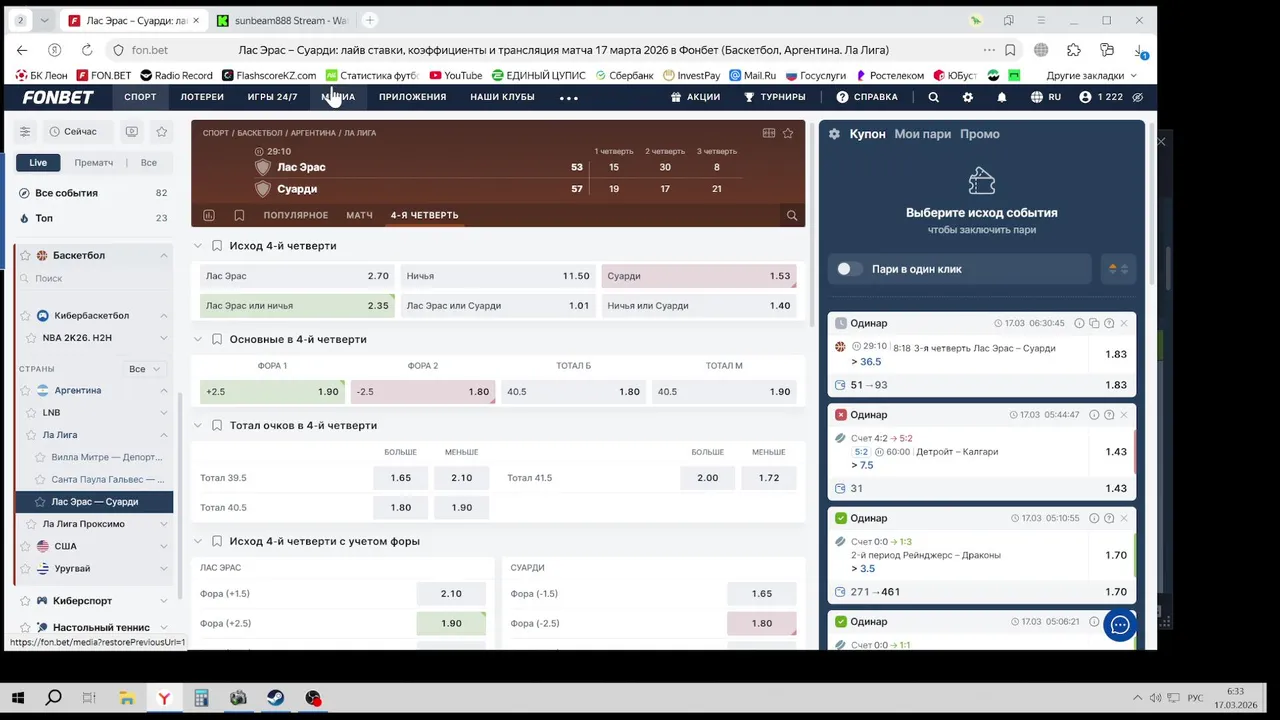Image resolution: width=1280 pixels, height=720 pixels.
Task: Switch to the ПОПУЛЯРНОЕ market tab
Action: click(x=296, y=215)
